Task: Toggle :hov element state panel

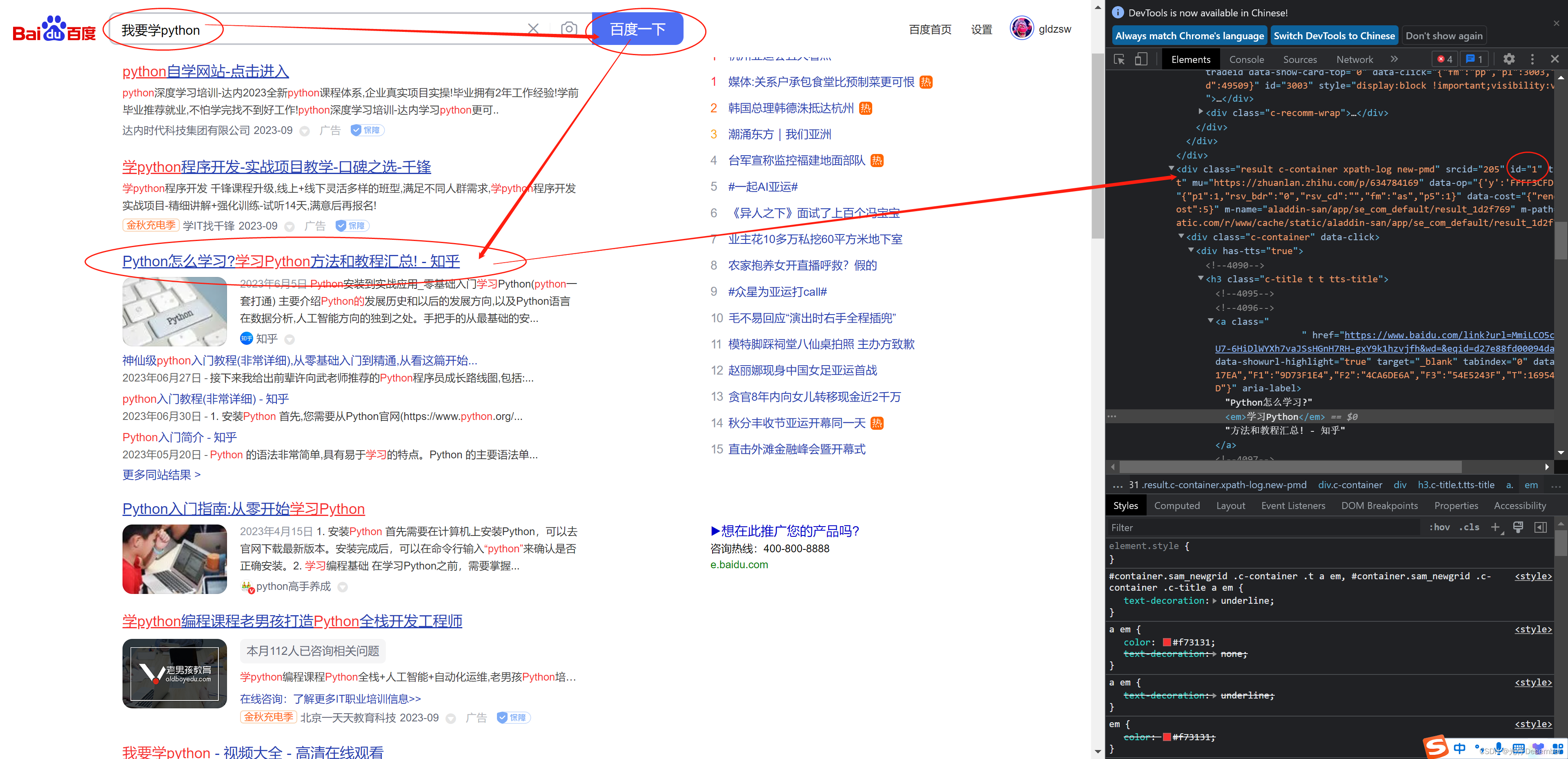Action: pyautogui.click(x=1439, y=527)
